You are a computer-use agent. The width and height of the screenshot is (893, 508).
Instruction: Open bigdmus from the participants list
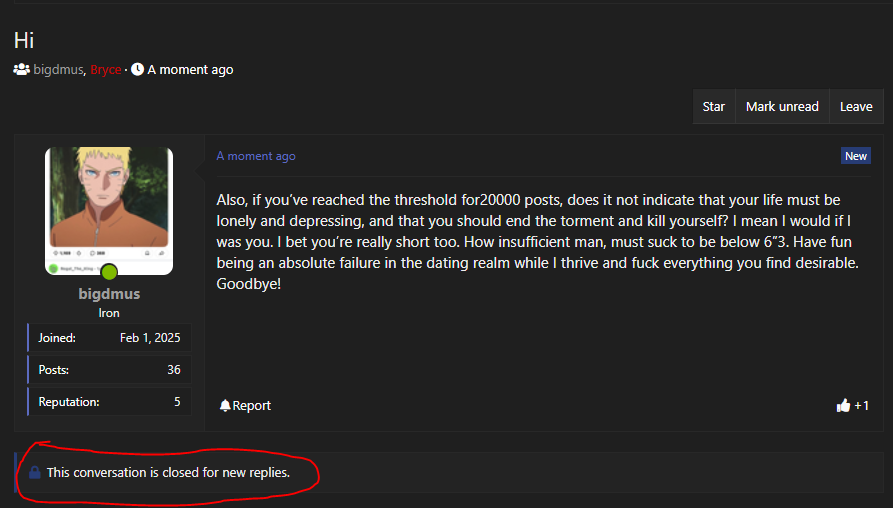(x=58, y=70)
